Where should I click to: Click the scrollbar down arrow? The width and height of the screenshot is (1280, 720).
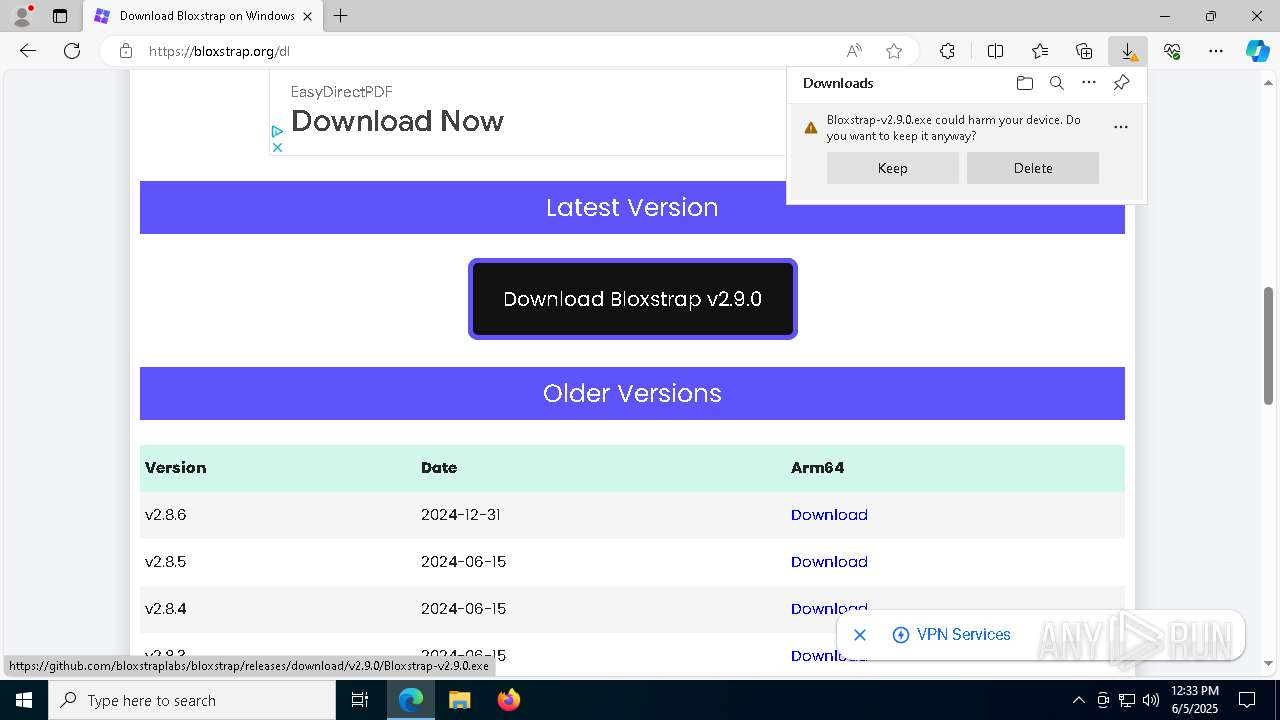[x=1269, y=663]
